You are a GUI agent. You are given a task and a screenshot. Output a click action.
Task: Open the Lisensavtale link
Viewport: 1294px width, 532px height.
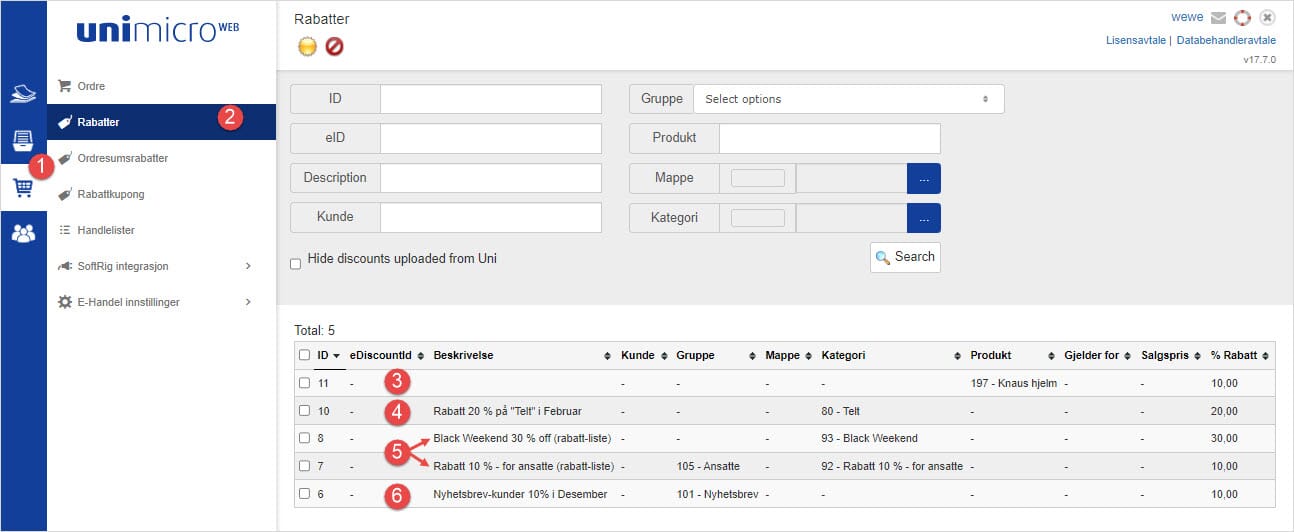[x=1136, y=40]
